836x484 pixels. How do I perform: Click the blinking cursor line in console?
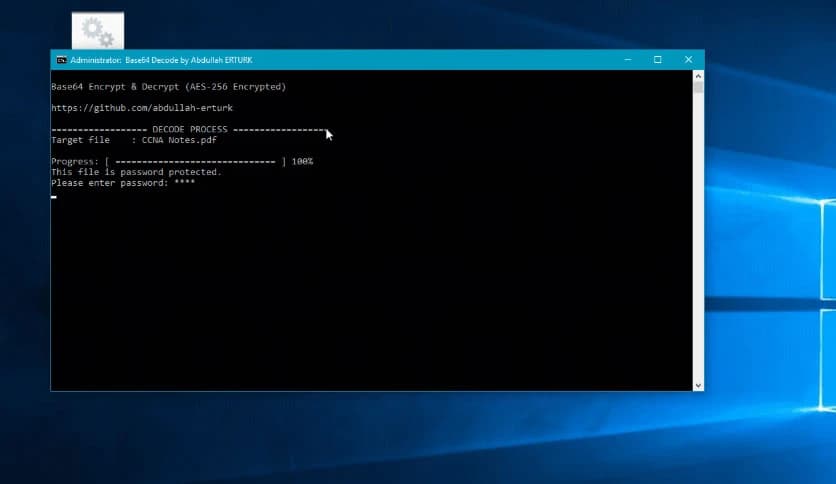coord(54,197)
